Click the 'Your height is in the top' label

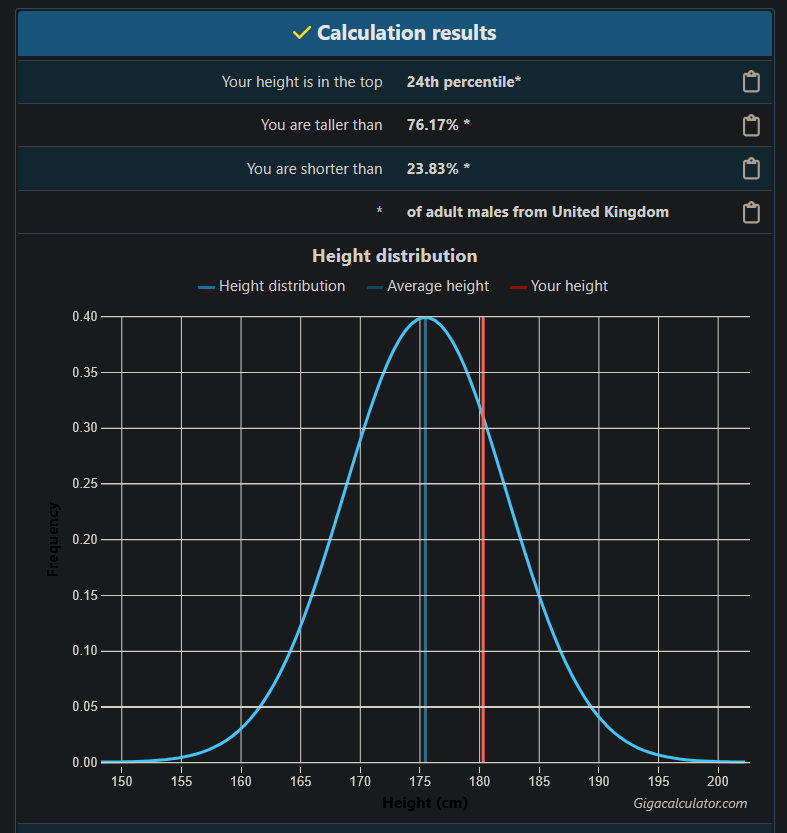tap(302, 82)
